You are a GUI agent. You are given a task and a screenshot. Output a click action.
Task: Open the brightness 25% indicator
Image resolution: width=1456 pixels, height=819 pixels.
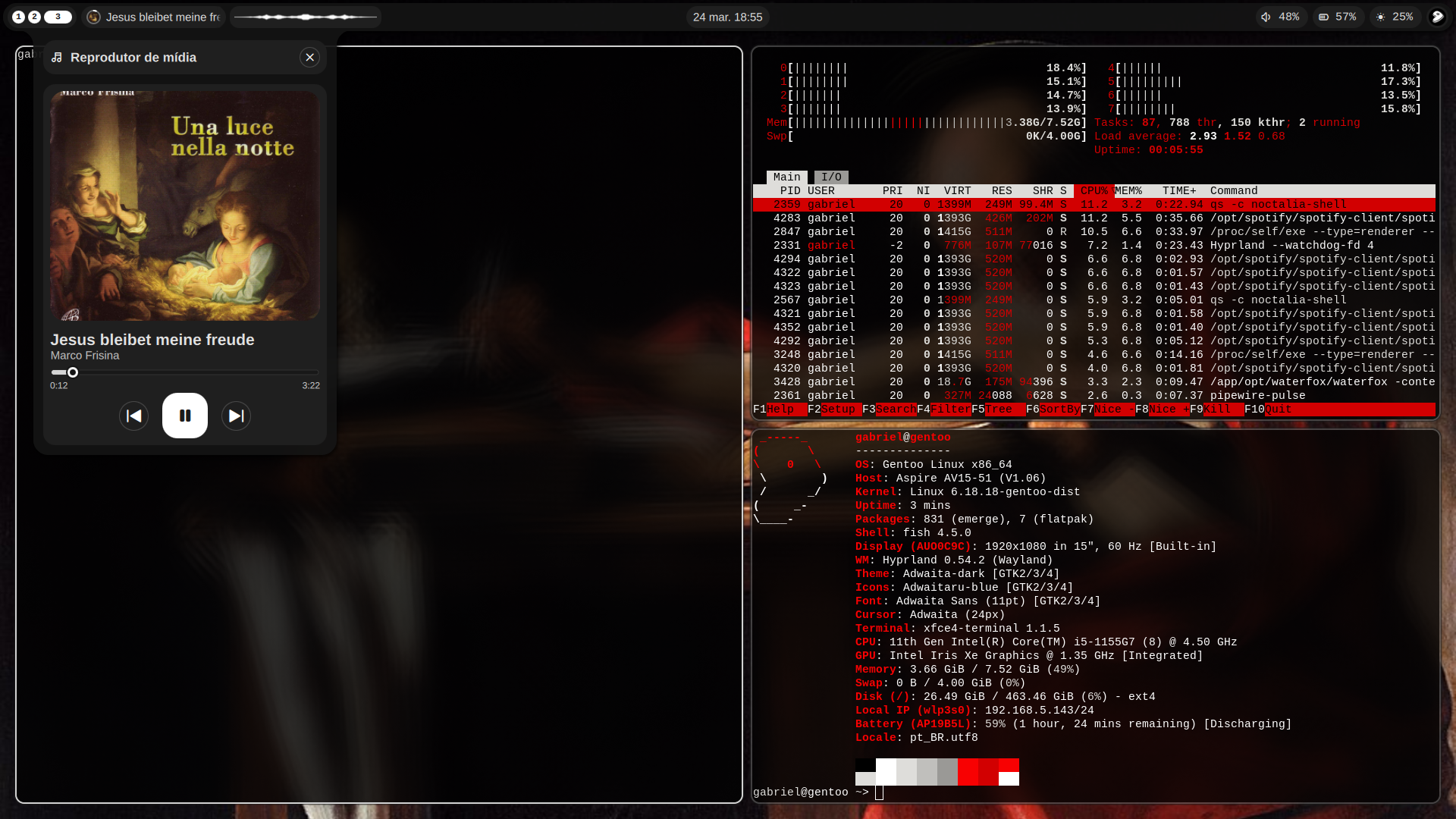1394,17
